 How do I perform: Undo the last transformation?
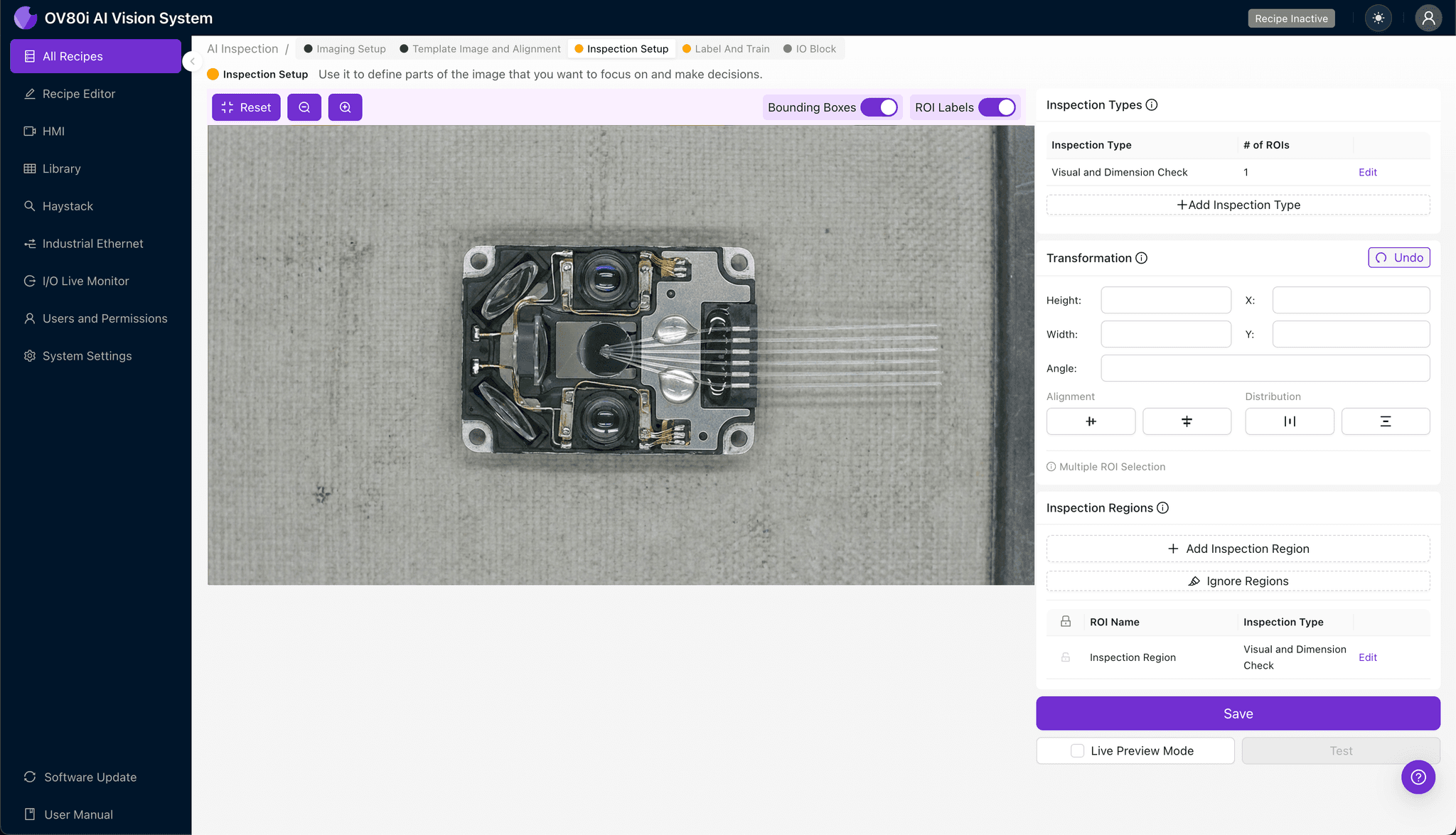(1398, 257)
